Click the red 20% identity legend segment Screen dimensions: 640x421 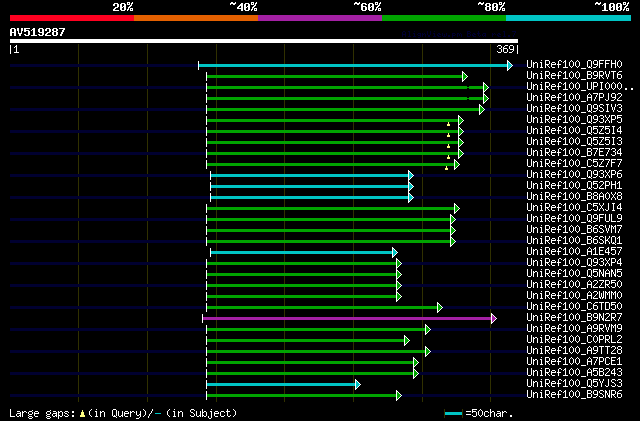pyautogui.click(x=72, y=18)
